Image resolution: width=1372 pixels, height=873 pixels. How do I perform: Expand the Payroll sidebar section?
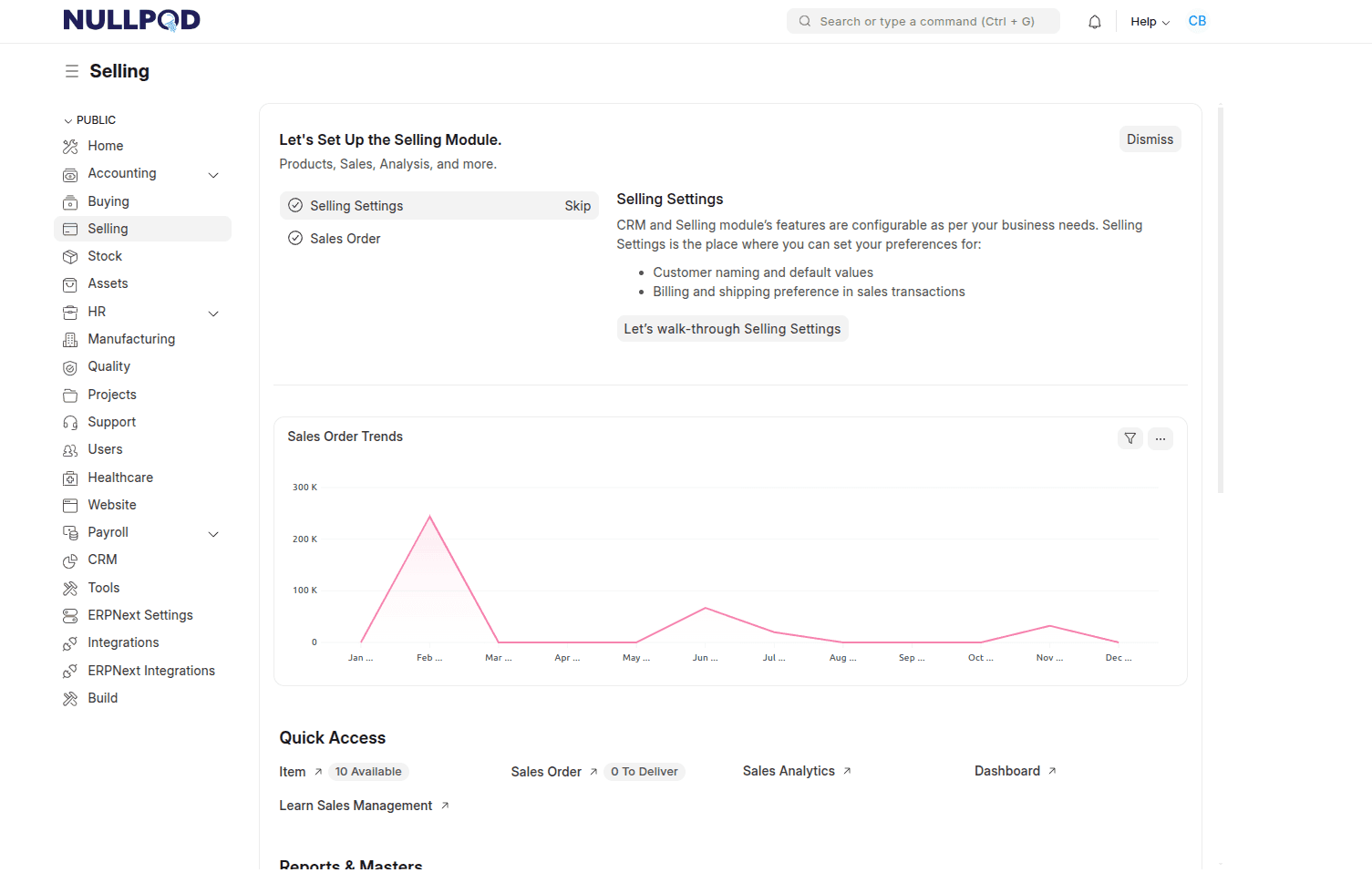pyautogui.click(x=213, y=534)
